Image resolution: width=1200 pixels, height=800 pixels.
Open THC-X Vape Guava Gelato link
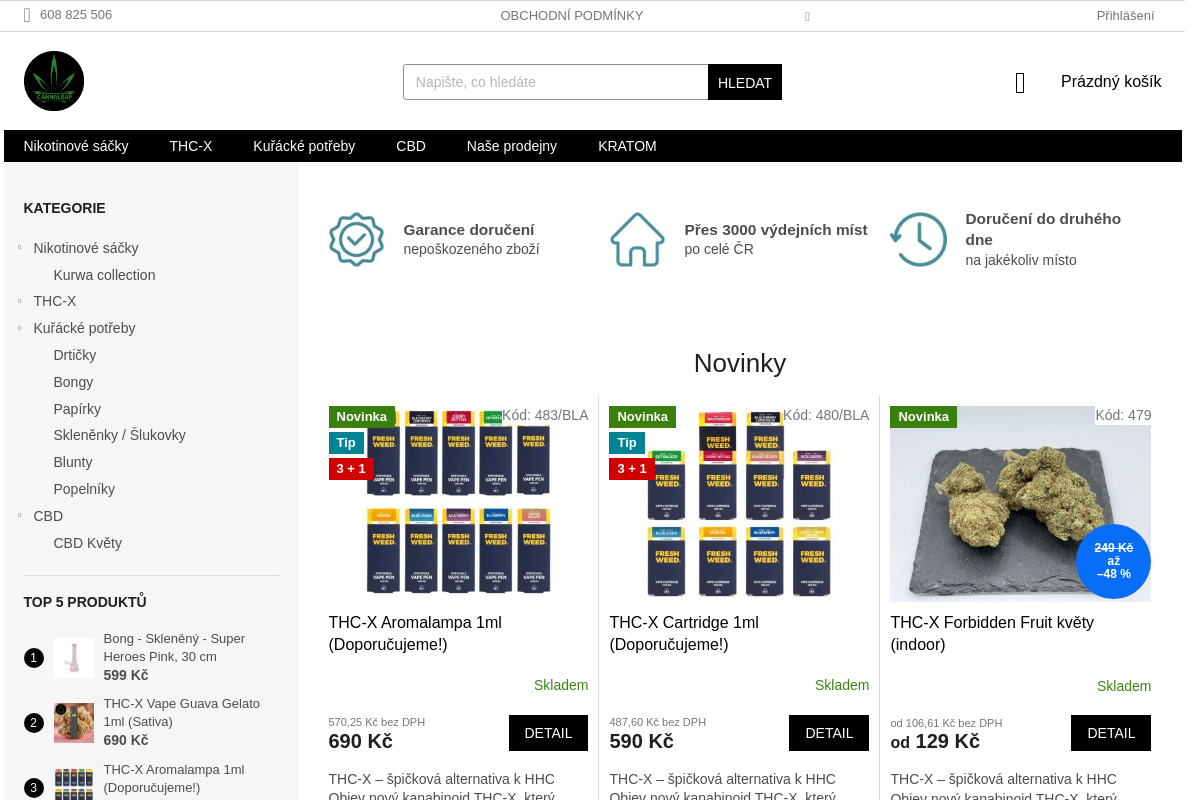coord(181,712)
